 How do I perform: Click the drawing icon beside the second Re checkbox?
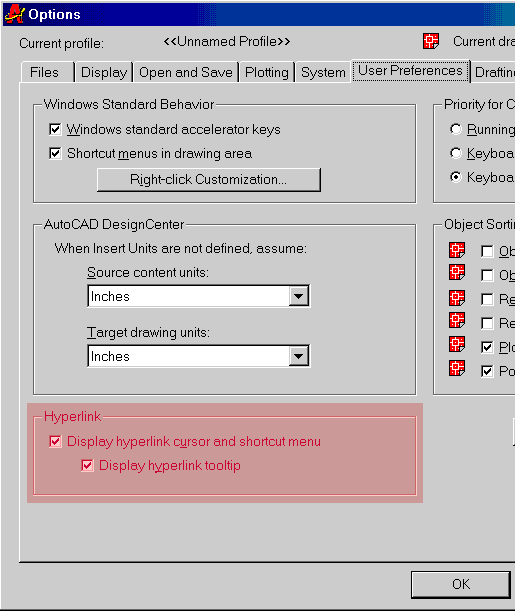[x=457, y=320]
